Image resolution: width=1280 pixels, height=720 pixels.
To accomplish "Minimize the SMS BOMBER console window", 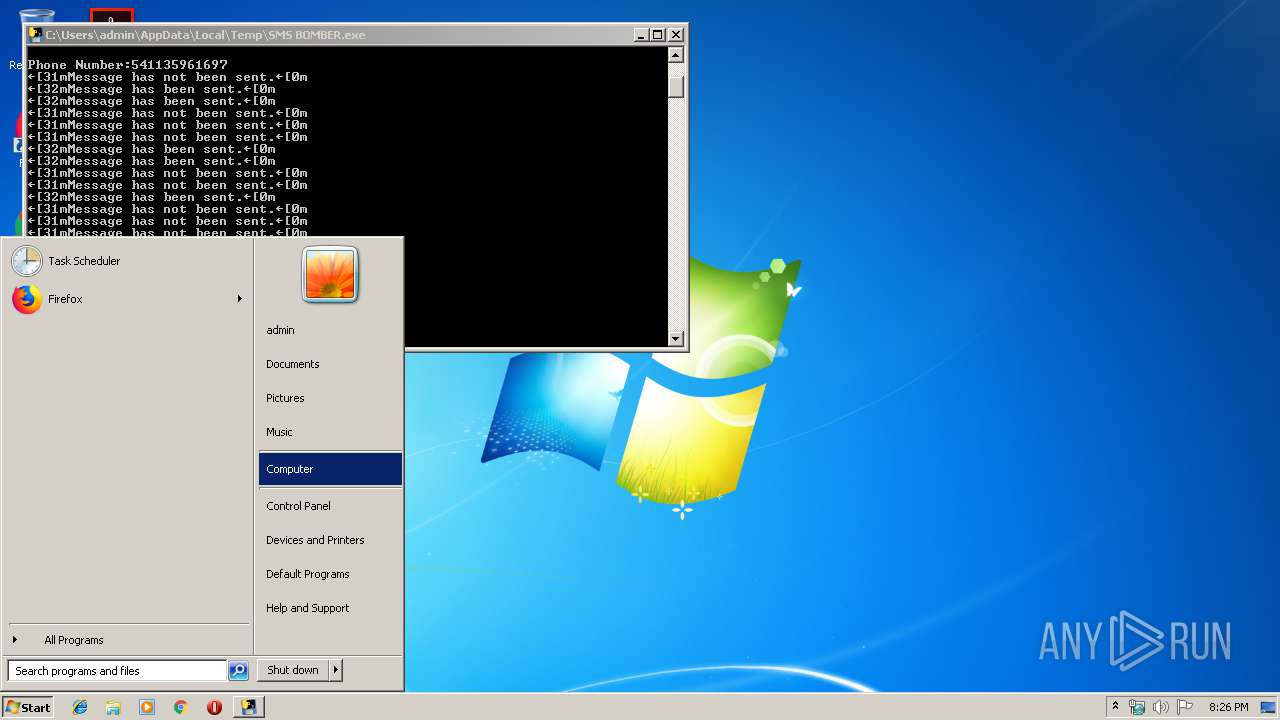I will (x=641, y=34).
